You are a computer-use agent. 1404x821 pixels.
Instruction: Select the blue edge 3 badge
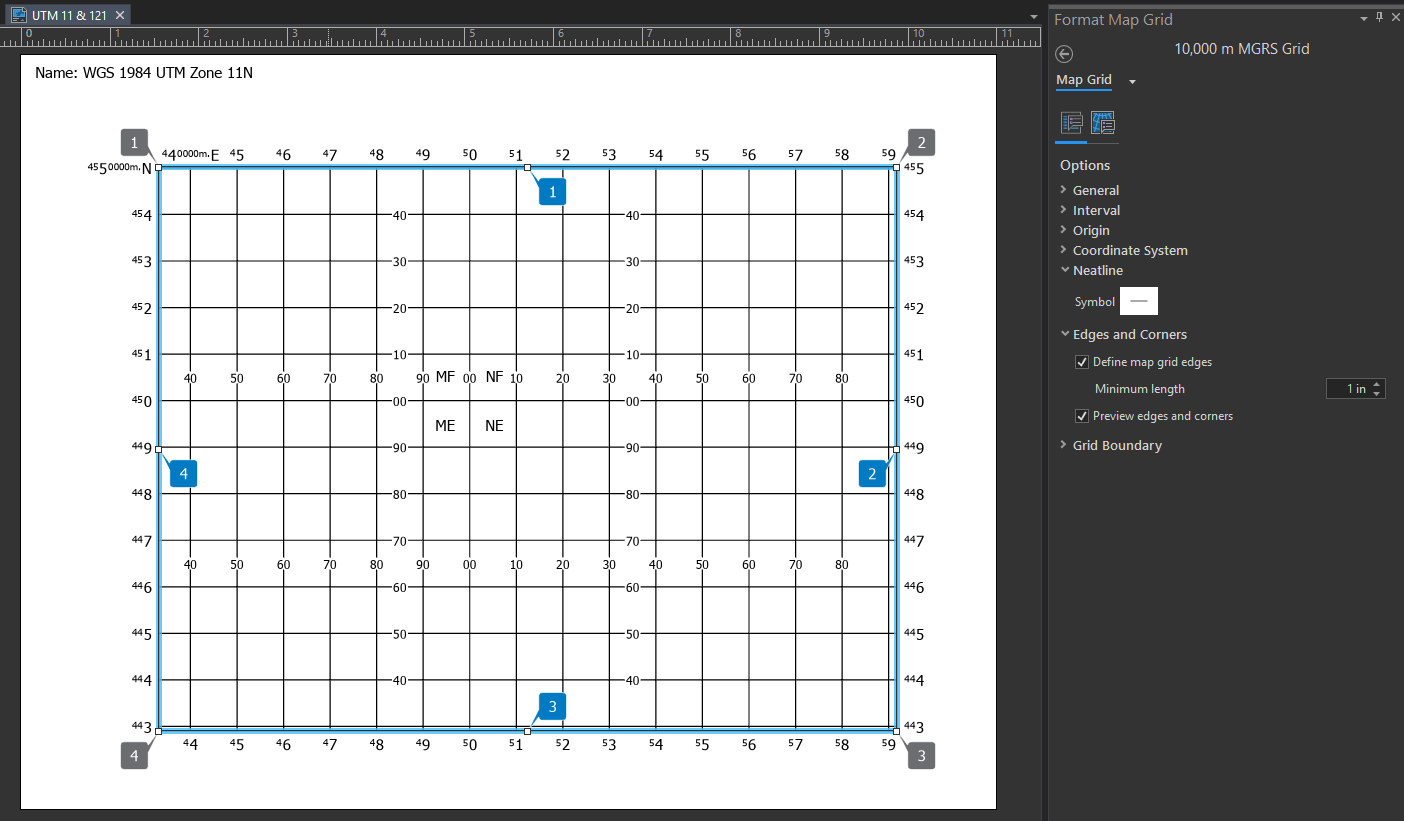pos(552,706)
